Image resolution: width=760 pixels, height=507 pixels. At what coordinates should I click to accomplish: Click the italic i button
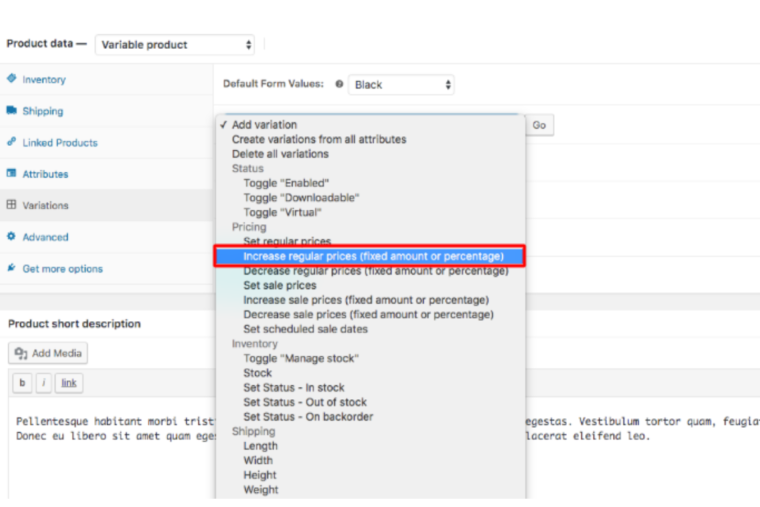[44, 383]
